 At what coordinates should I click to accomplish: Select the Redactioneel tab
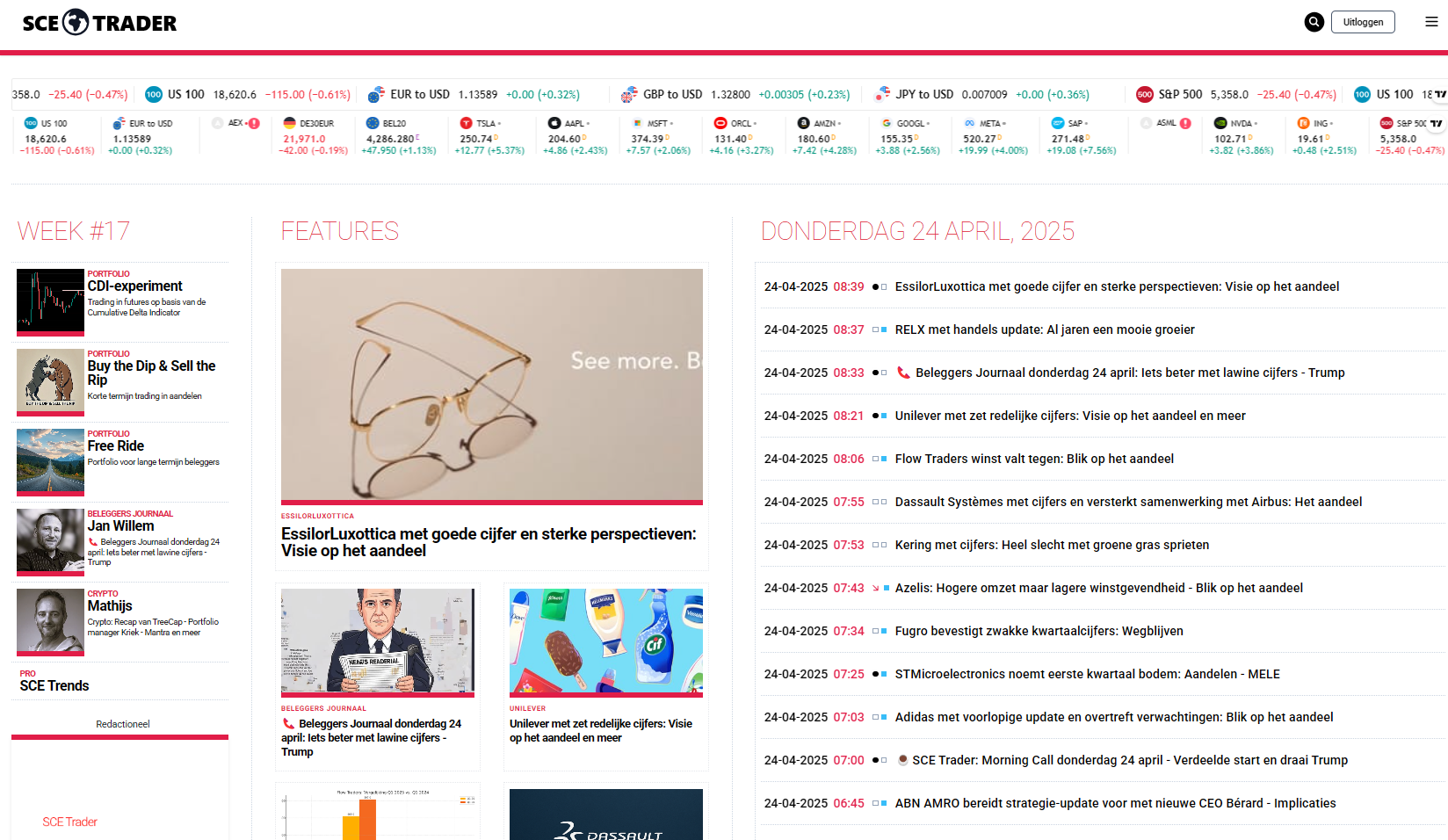coord(123,724)
